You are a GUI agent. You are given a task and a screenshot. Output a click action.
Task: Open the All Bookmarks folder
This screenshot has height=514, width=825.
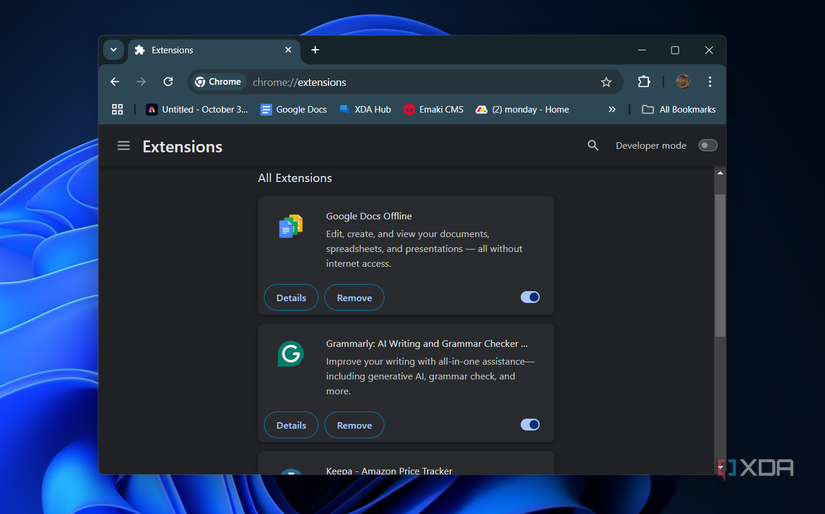click(679, 110)
